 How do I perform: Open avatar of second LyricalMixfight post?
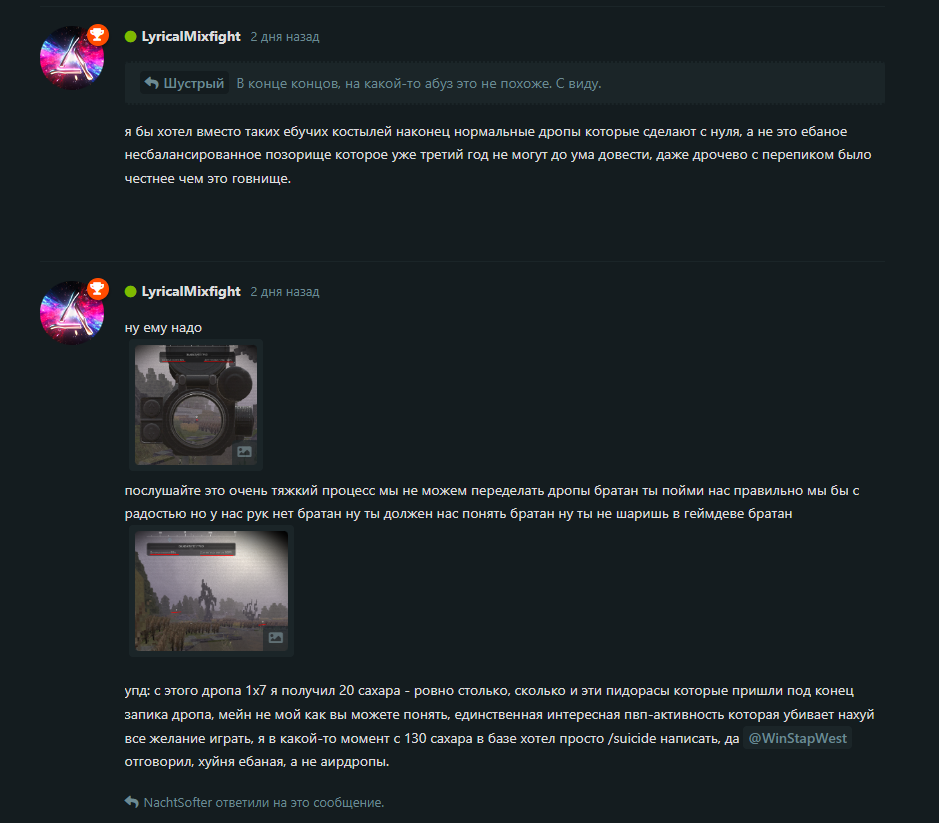point(72,313)
